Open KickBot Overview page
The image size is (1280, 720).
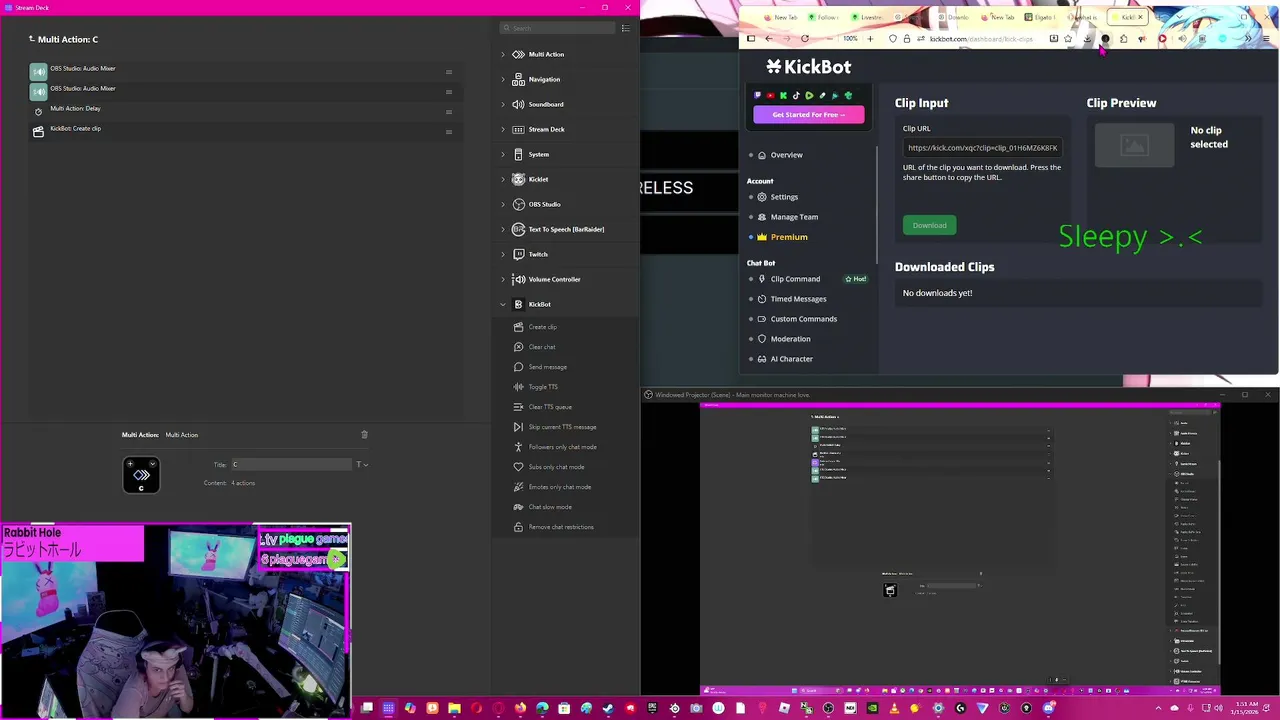point(786,155)
